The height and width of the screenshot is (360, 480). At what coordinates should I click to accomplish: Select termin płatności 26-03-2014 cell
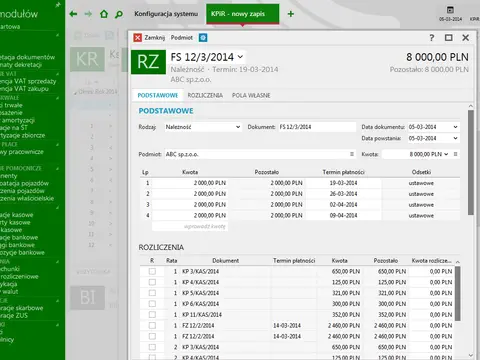click(x=343, y=194)
